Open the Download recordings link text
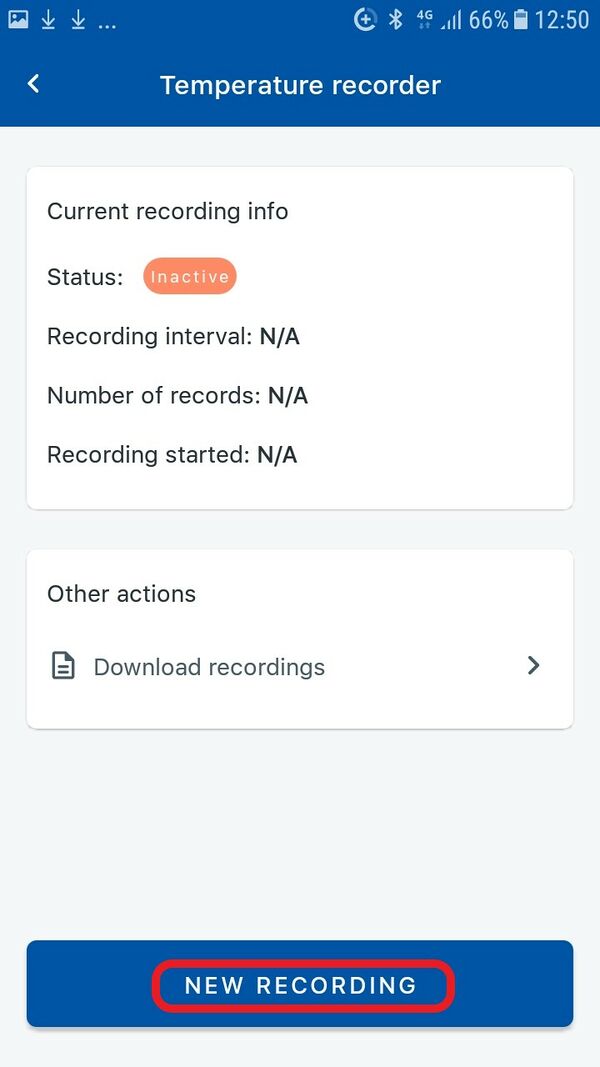 209,667
